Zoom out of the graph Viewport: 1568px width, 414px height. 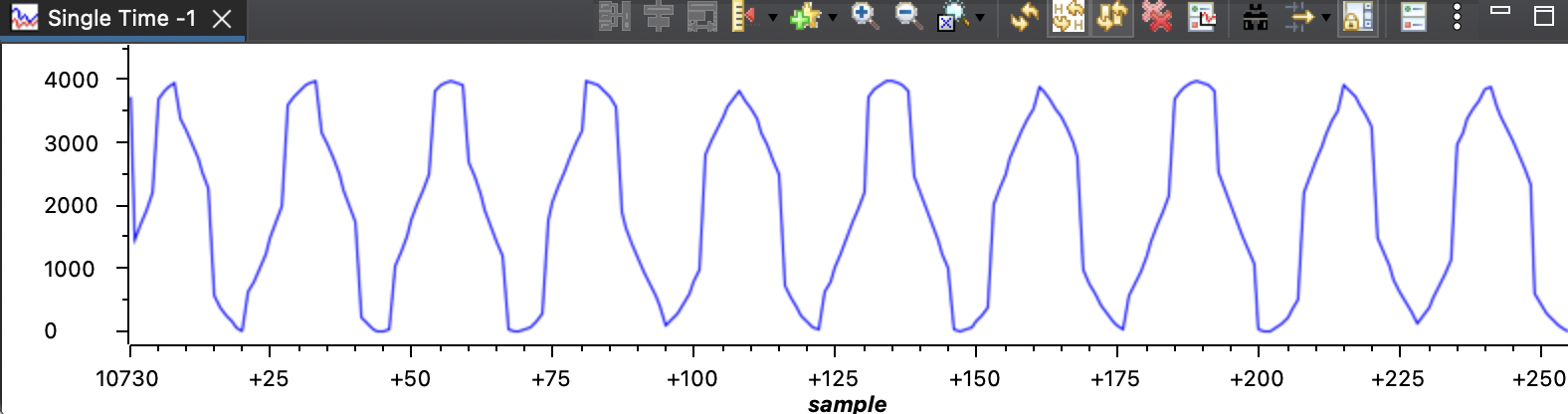point(908,17)
